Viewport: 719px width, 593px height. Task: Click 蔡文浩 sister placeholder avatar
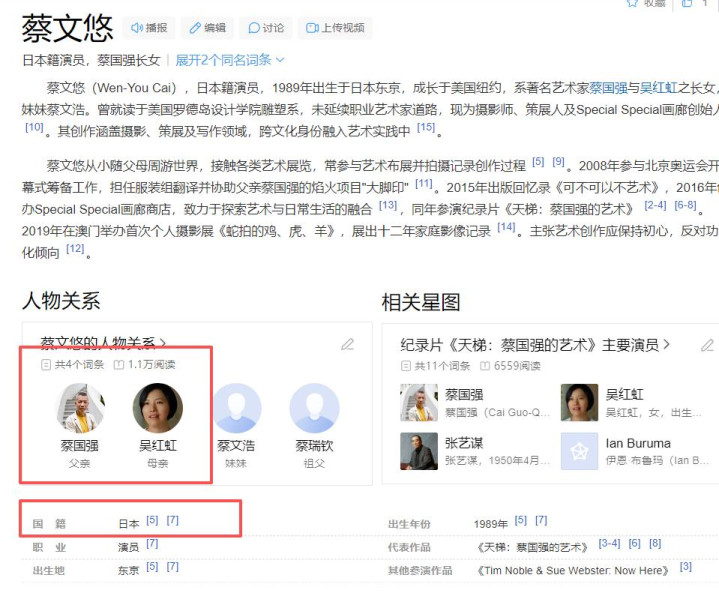click(x=236, y=408)
